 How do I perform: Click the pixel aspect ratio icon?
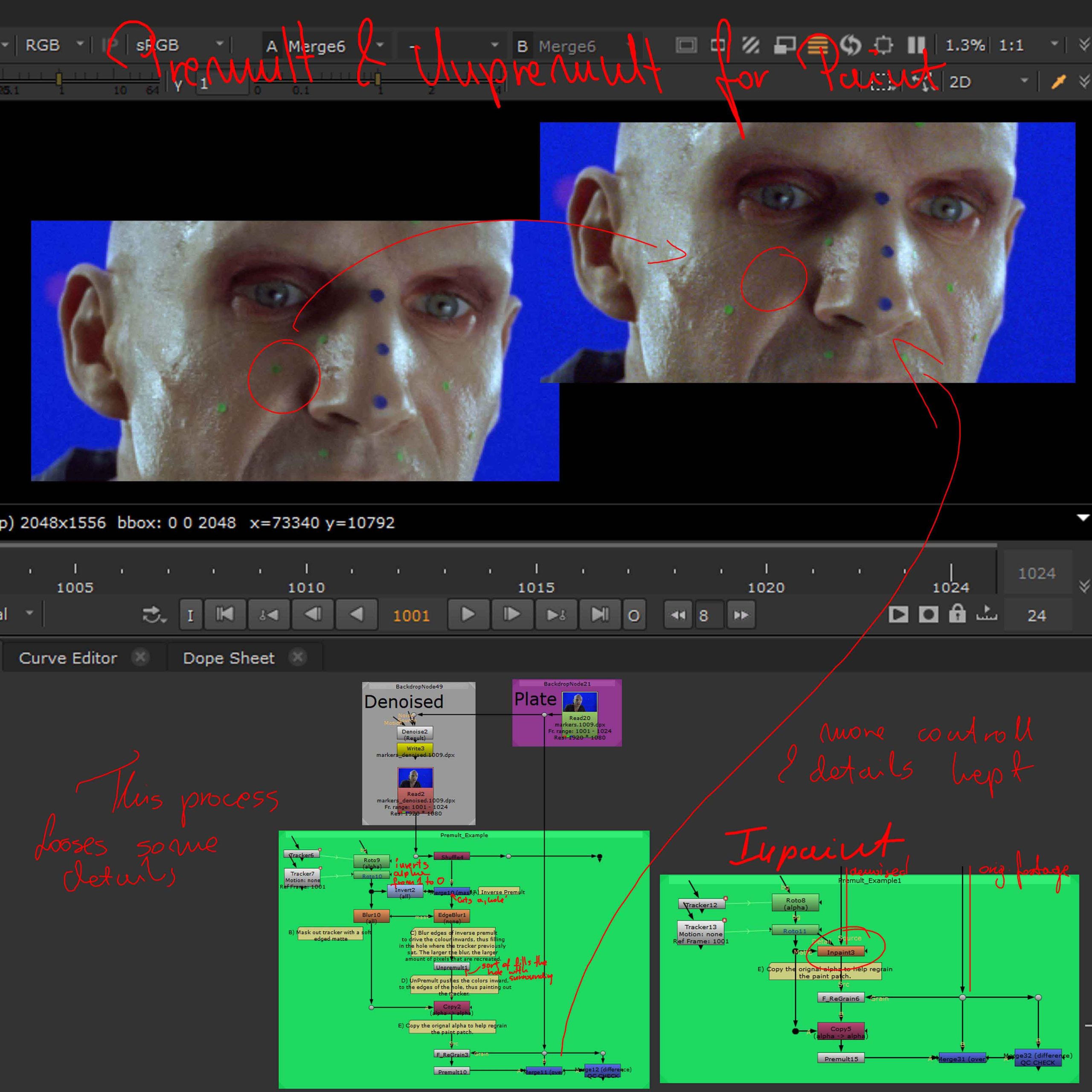[x=718, y=45]
